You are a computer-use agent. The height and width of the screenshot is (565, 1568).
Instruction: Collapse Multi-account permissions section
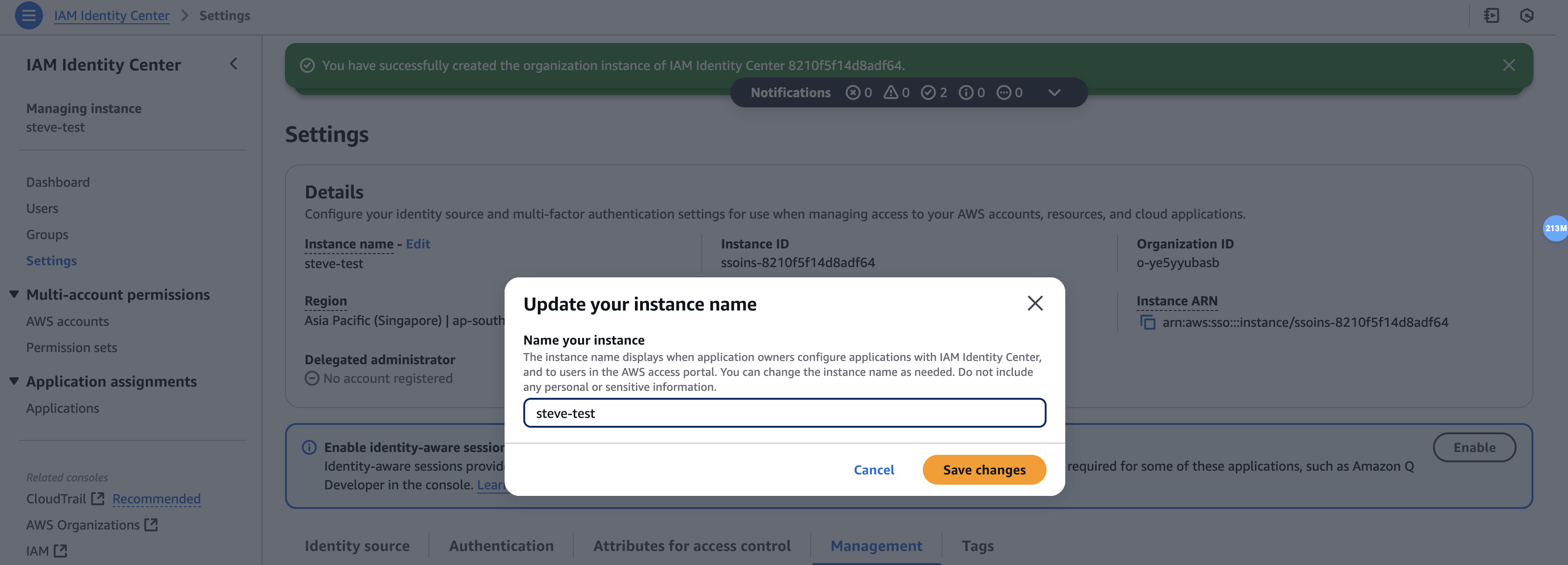coord(14,294)
